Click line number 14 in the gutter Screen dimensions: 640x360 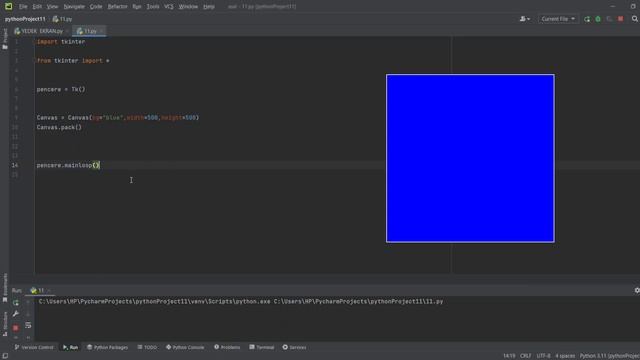pos(15,165)
